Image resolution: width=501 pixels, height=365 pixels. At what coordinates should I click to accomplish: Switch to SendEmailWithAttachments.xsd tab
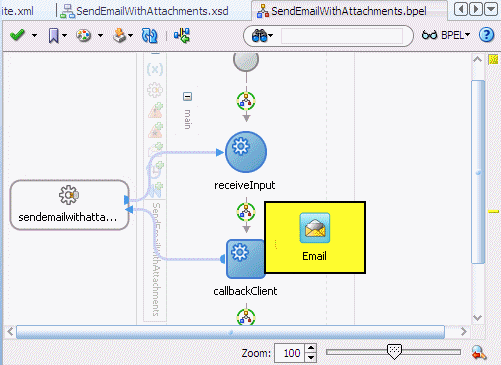(145, 11)
